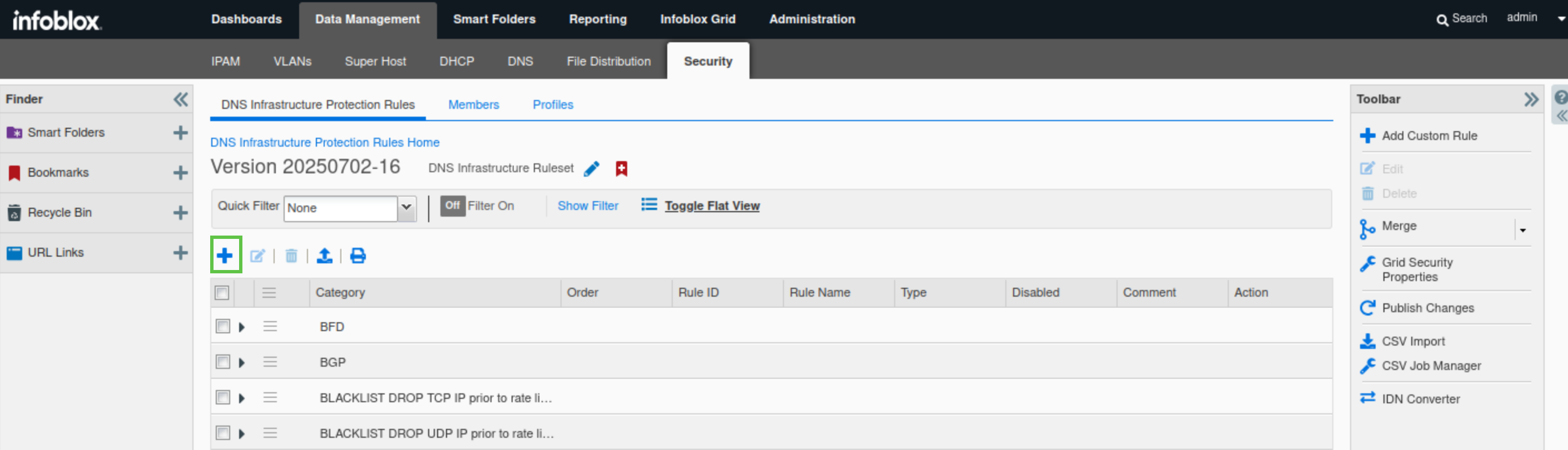Expand the BLACKLIST DROP TCP category
The image size is (1568, 450).
(x=242, y=398)
